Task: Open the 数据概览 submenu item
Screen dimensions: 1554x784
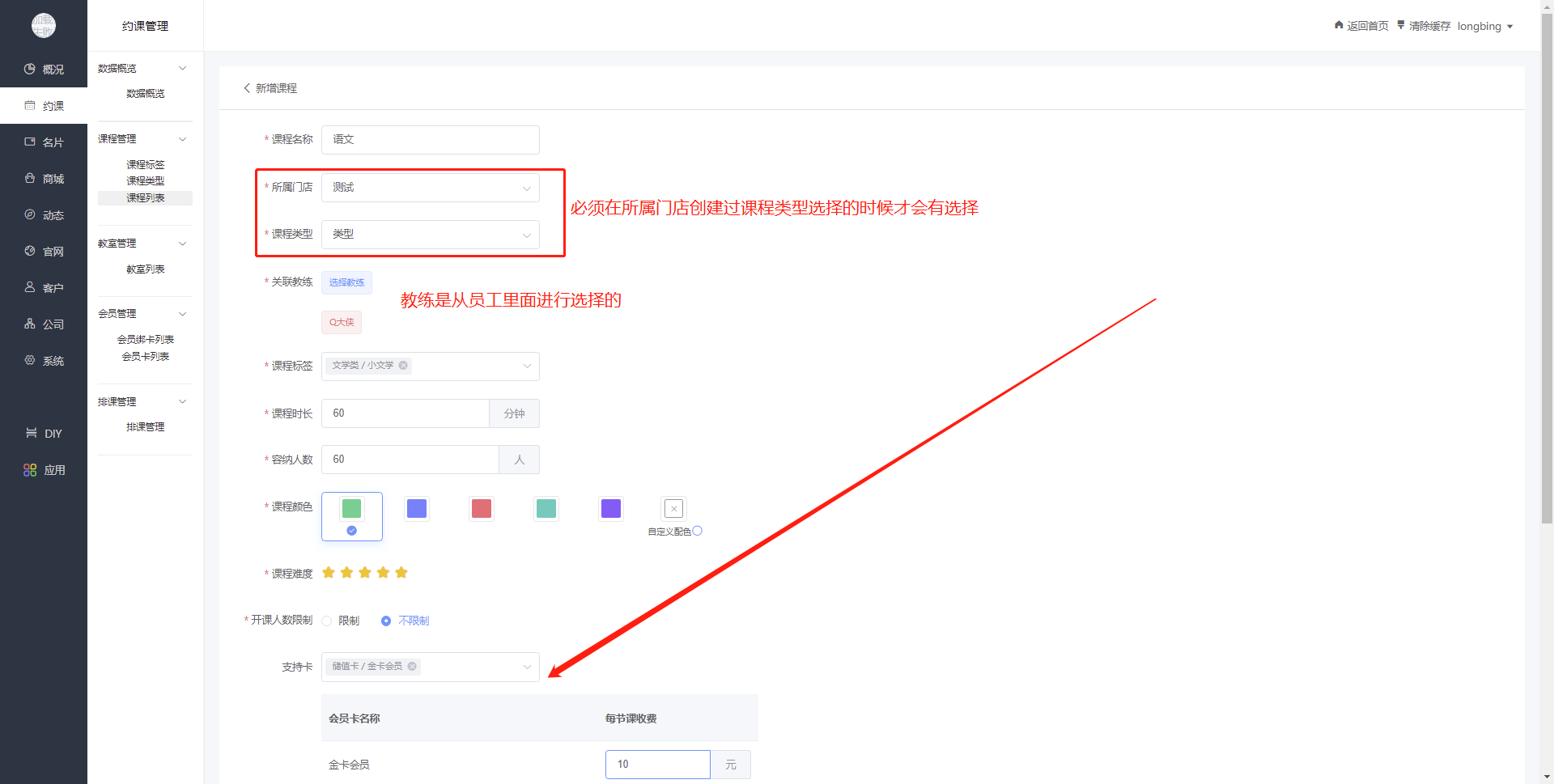Action: (x=146, y=94)
